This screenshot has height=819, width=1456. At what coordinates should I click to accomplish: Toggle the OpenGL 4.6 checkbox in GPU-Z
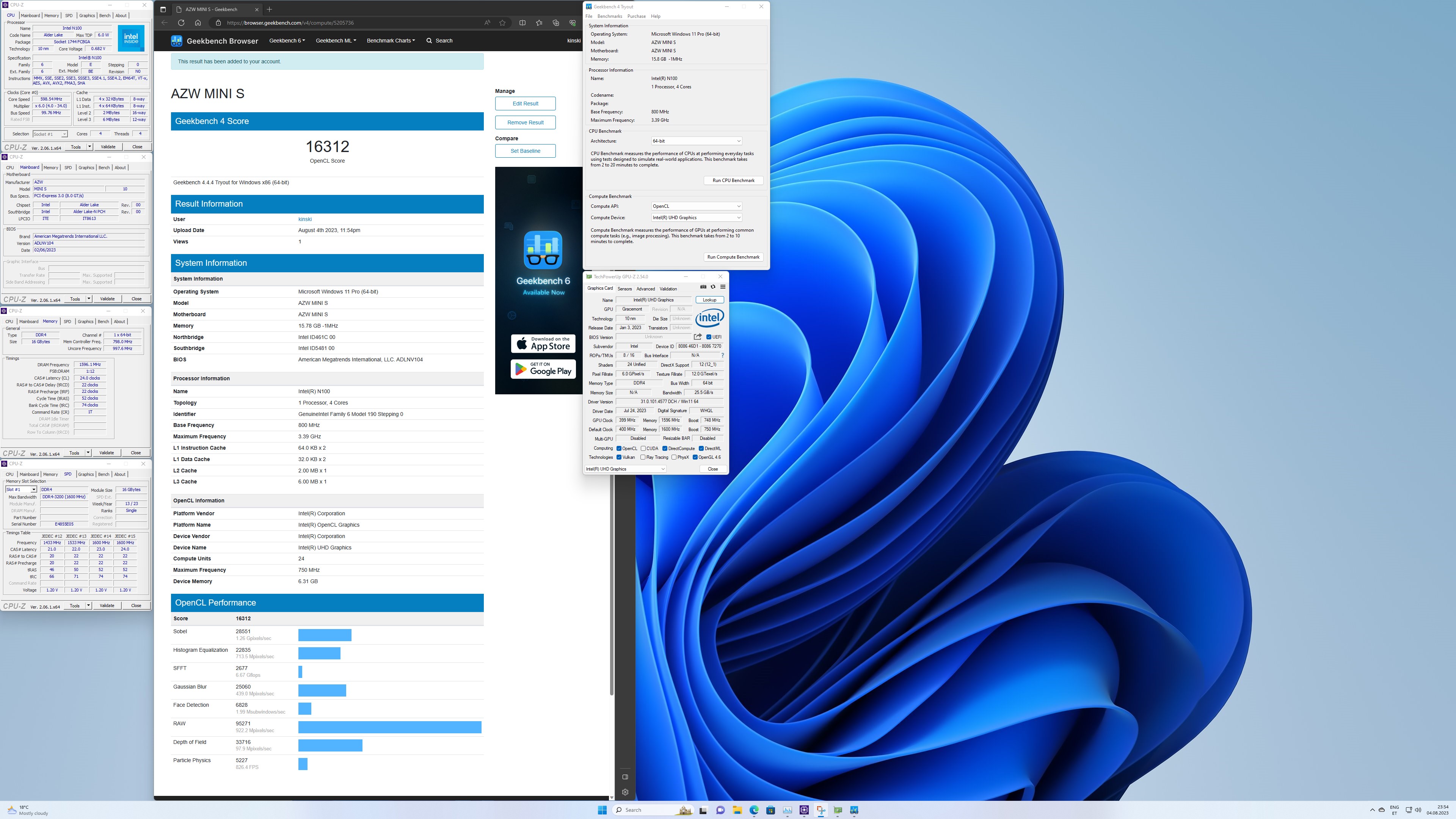click(695, 457)
